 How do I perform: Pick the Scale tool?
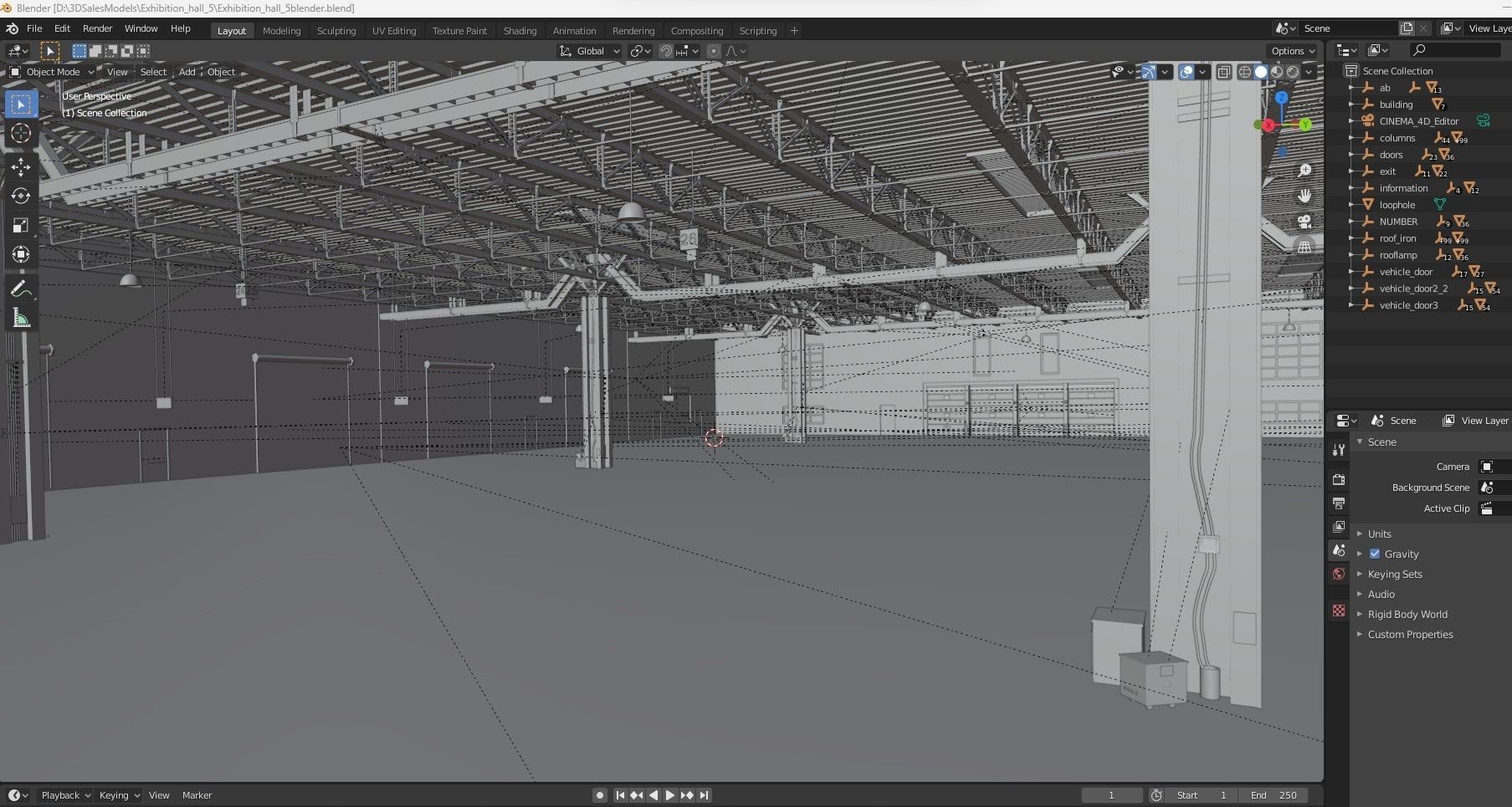click(x=21, y=225)
